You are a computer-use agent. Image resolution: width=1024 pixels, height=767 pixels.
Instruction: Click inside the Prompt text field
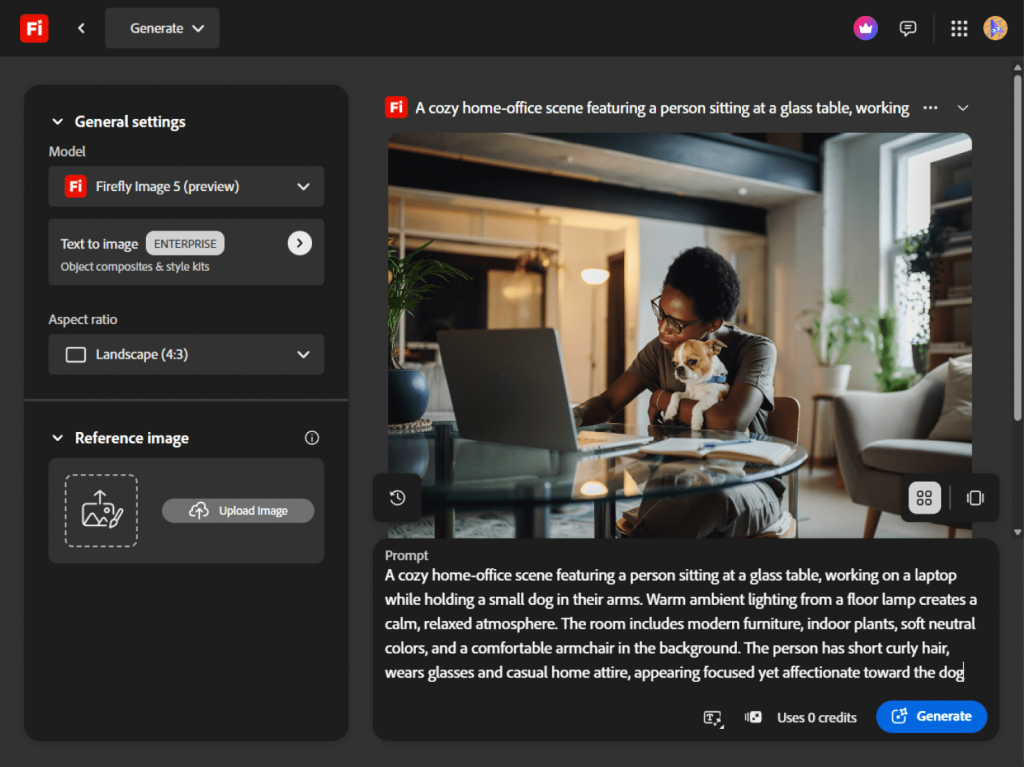(681, 623)
